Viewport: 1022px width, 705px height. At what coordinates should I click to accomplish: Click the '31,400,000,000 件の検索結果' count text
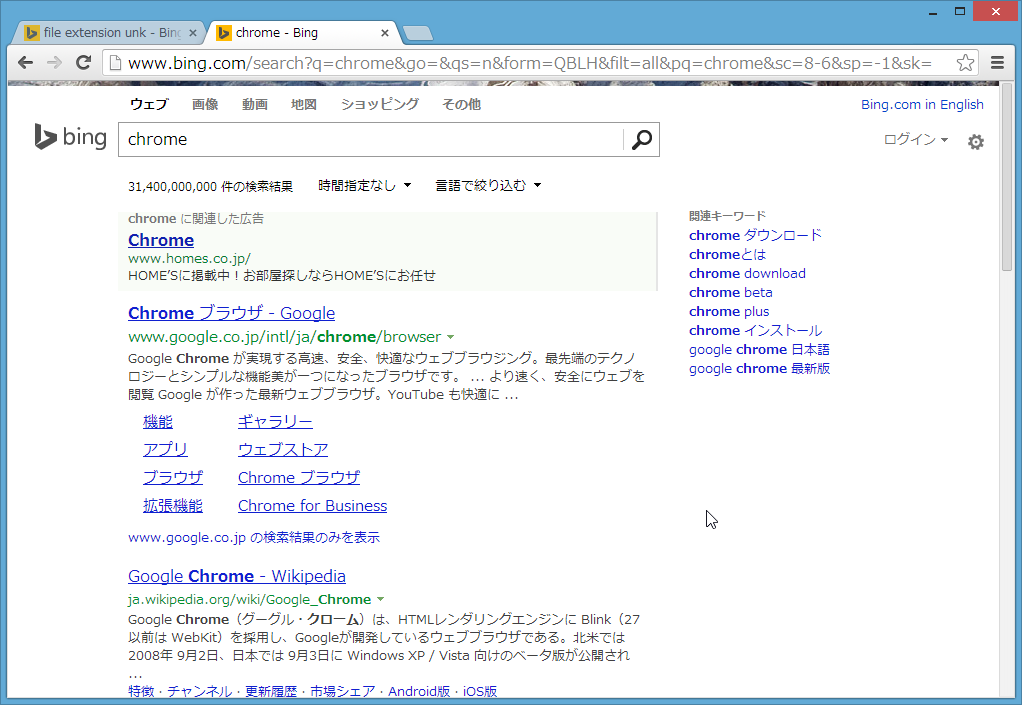[x=211, y=186]
